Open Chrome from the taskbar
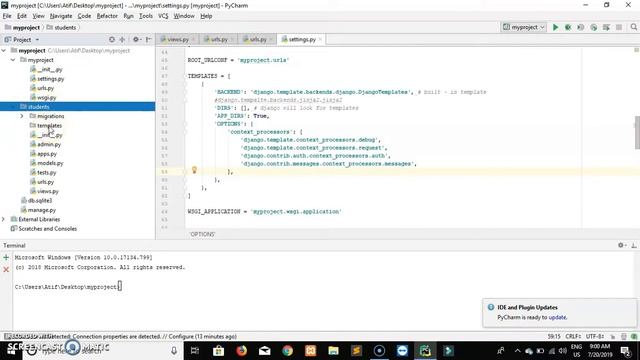This screenshot has width=640, height=360. click(x=287, y=351)
